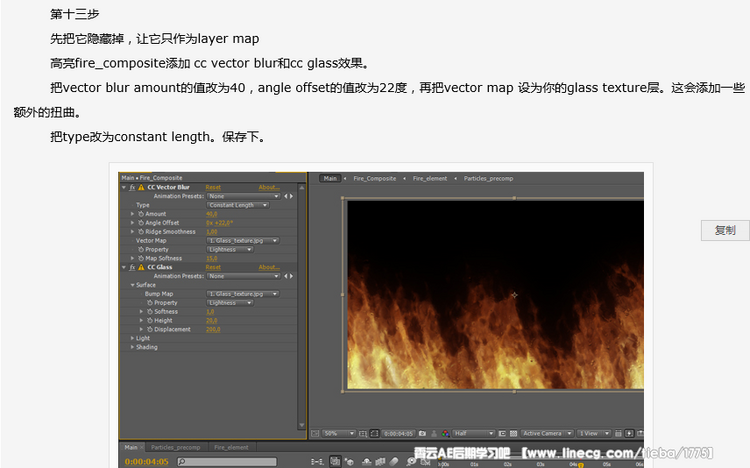Screen dimensions: 750x468
Task: Click Height value 20.0
Action: [211, 321]
